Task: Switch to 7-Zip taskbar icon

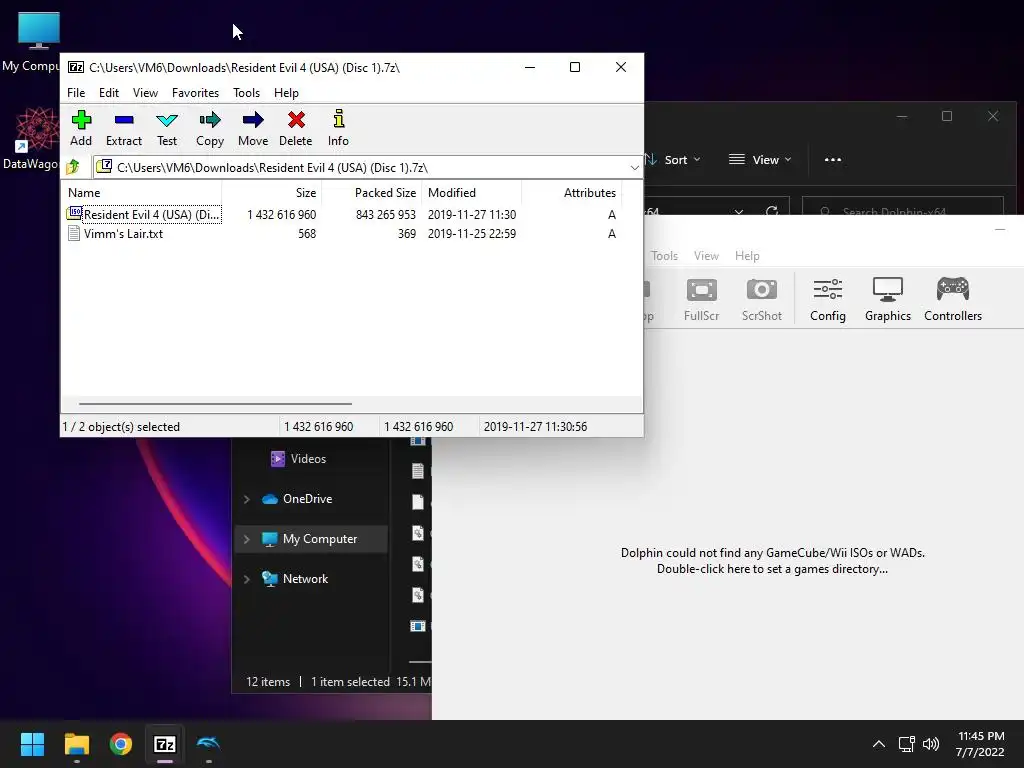Action: pos(165,744)
